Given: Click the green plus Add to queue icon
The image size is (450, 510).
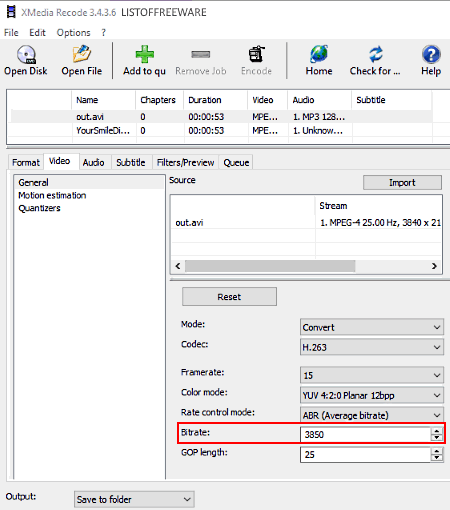Looking at the screenshot, I should point(145,54).
